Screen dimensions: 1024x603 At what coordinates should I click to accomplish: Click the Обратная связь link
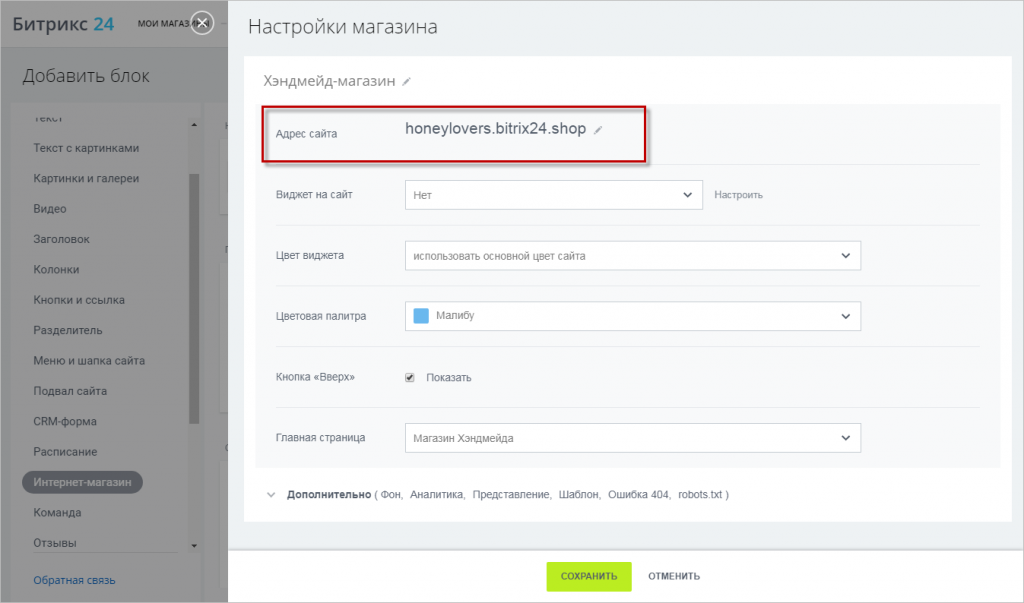(x=74, y=580)
